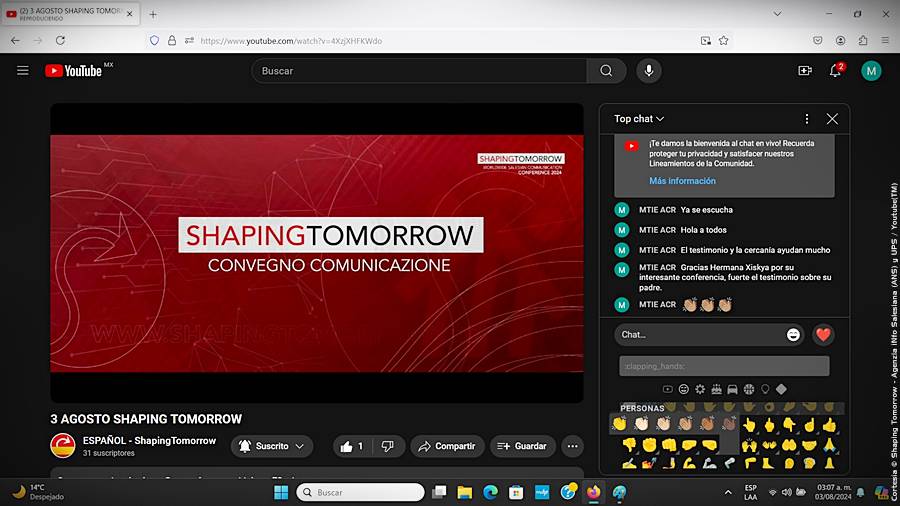Open the clock showing 03:07 a. m.

tap(832, 492)
